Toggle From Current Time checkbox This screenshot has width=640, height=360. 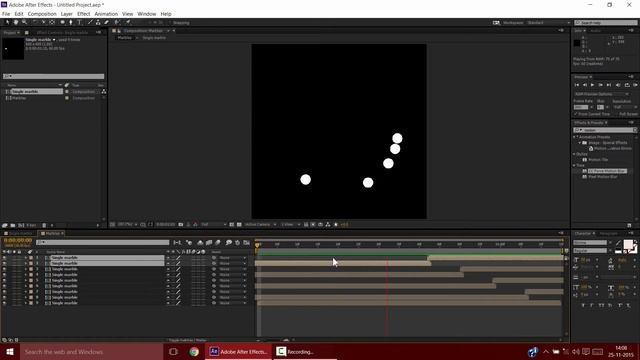(x=576, y=114)
